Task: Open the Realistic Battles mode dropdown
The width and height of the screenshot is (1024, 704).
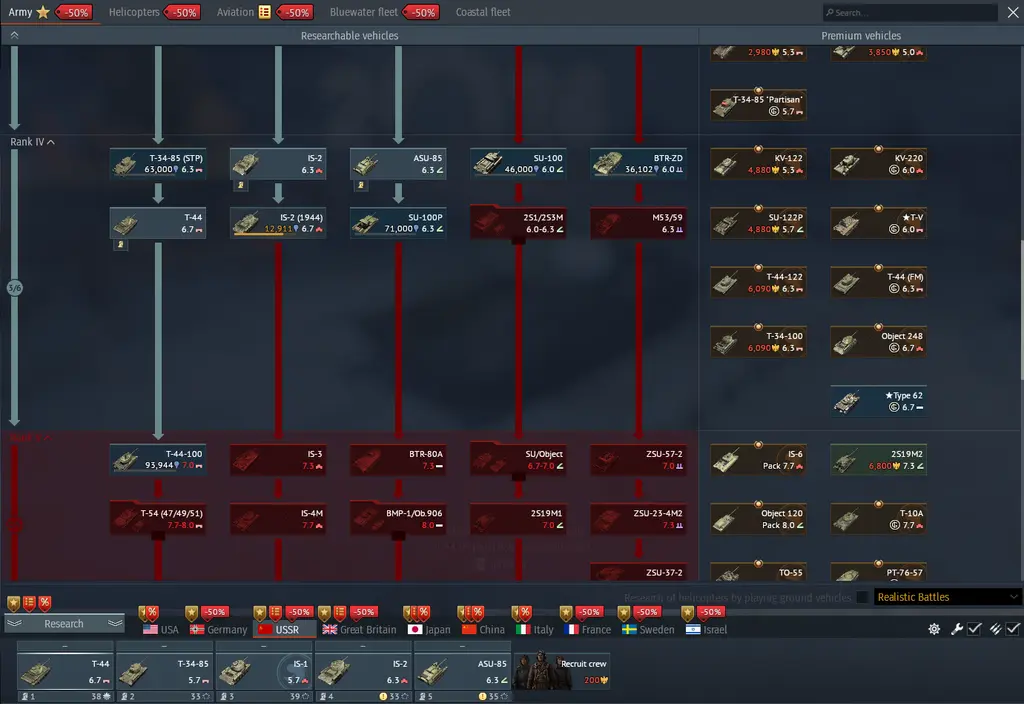Action: tap(947, 597)
